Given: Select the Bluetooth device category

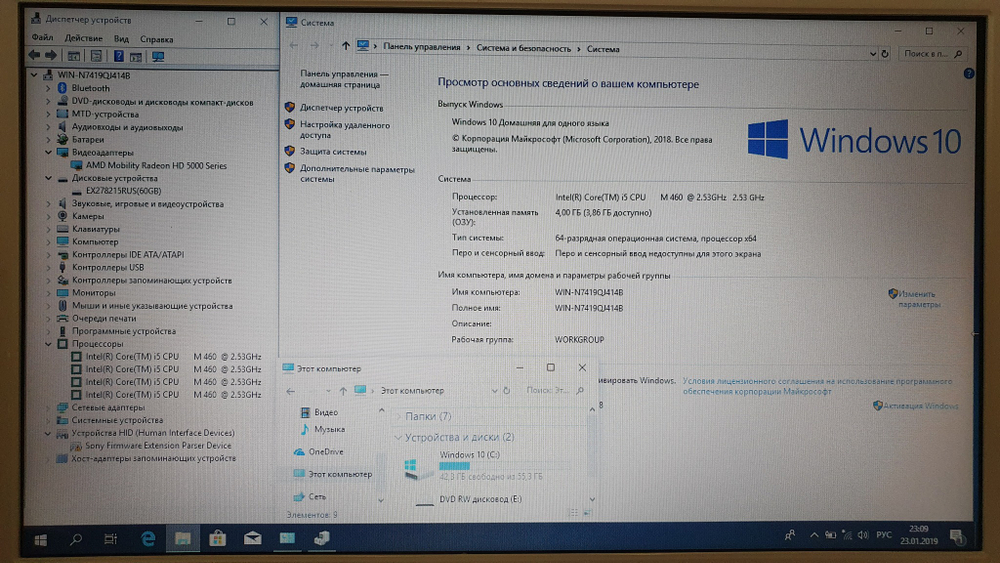Looking at the screenshot, I should (91, 88).
